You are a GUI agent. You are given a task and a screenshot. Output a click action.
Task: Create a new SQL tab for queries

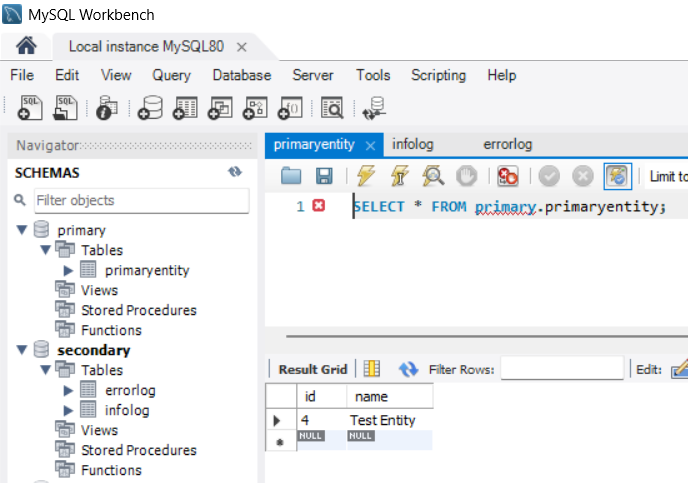(x=30, y=108)
